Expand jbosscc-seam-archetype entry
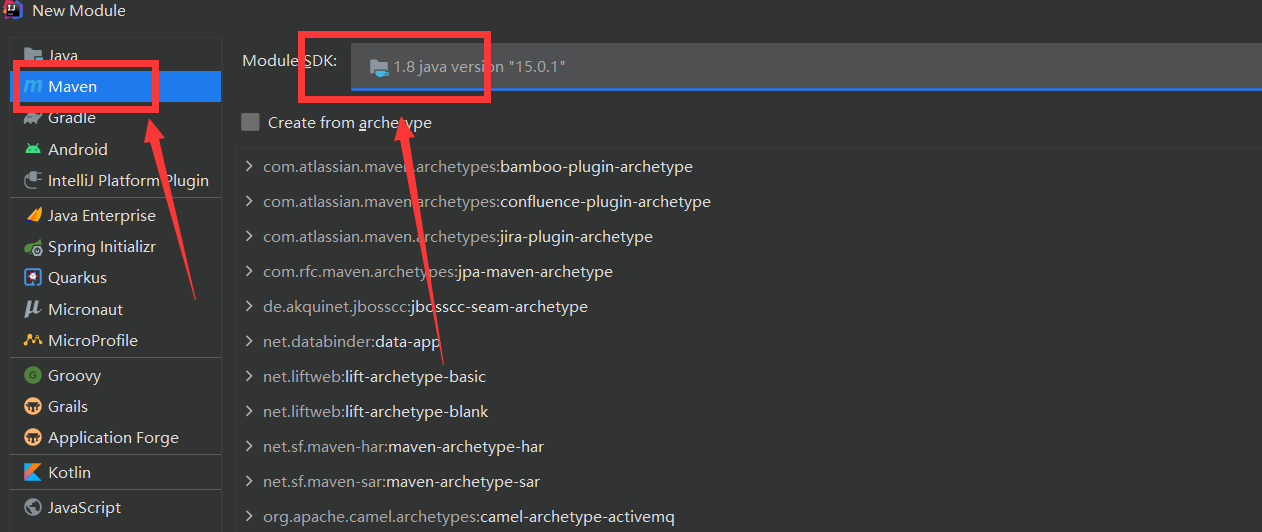1262x532 pixels. coord(249,306)
